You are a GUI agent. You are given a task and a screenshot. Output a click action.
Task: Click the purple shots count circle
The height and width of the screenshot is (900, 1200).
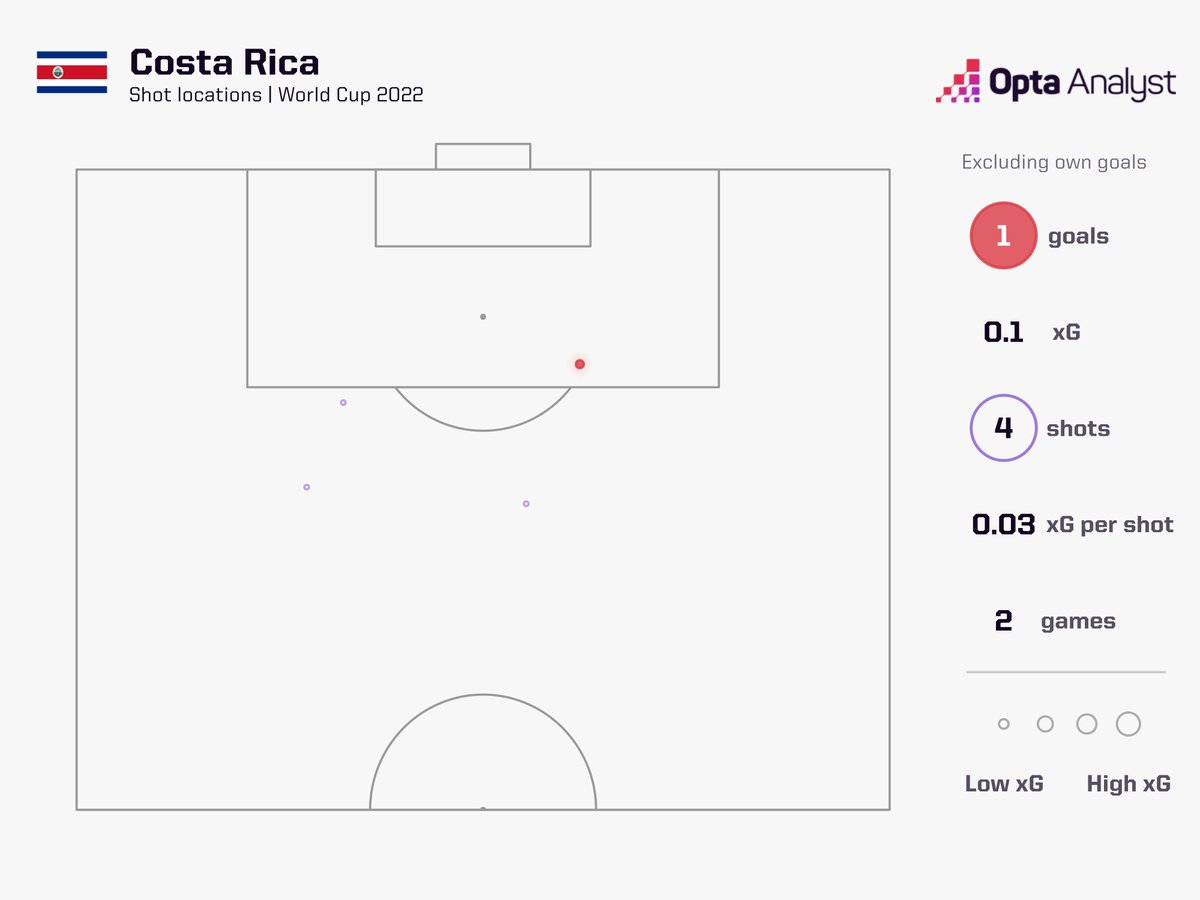coord(1003,428)
